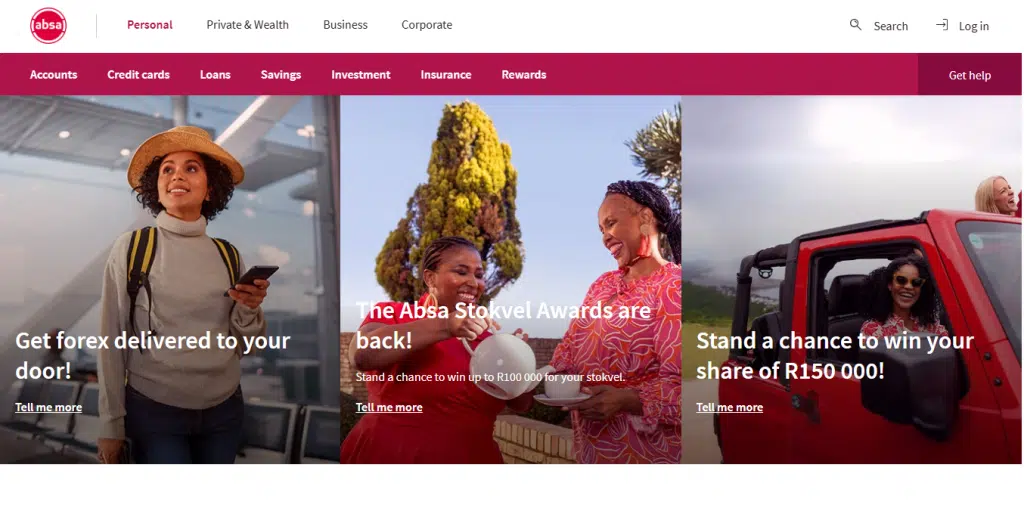
Task: Open Tell me more under R150 000 promotion
Action: tap(729, 407)
